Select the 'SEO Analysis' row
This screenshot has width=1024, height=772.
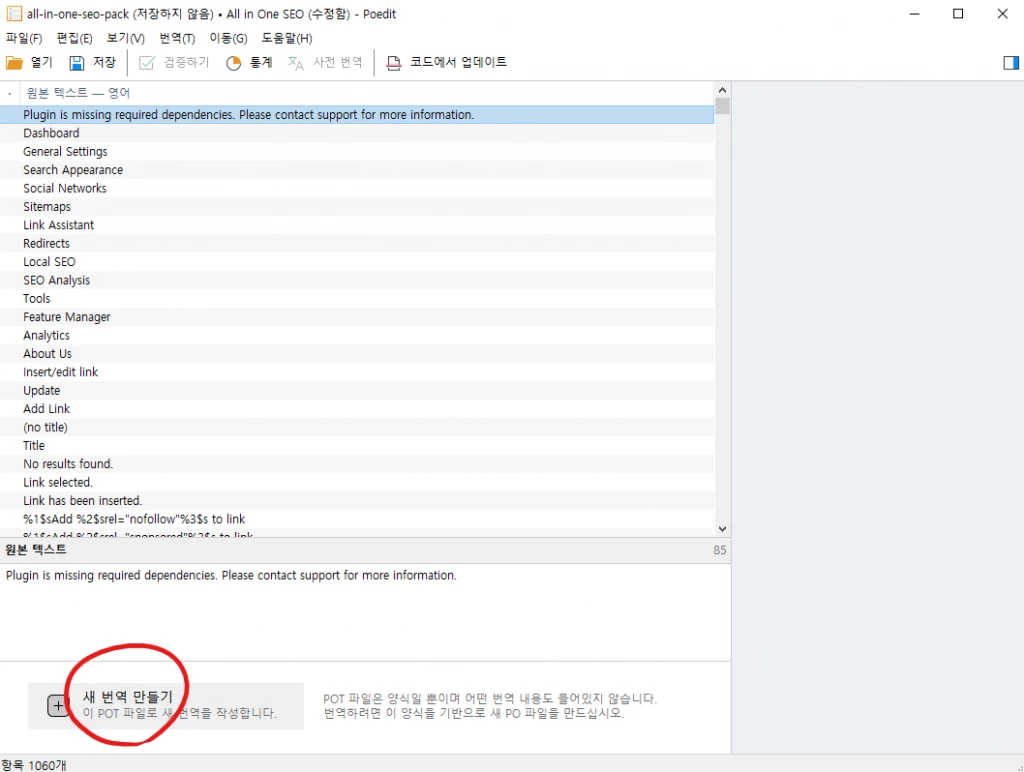357,280
